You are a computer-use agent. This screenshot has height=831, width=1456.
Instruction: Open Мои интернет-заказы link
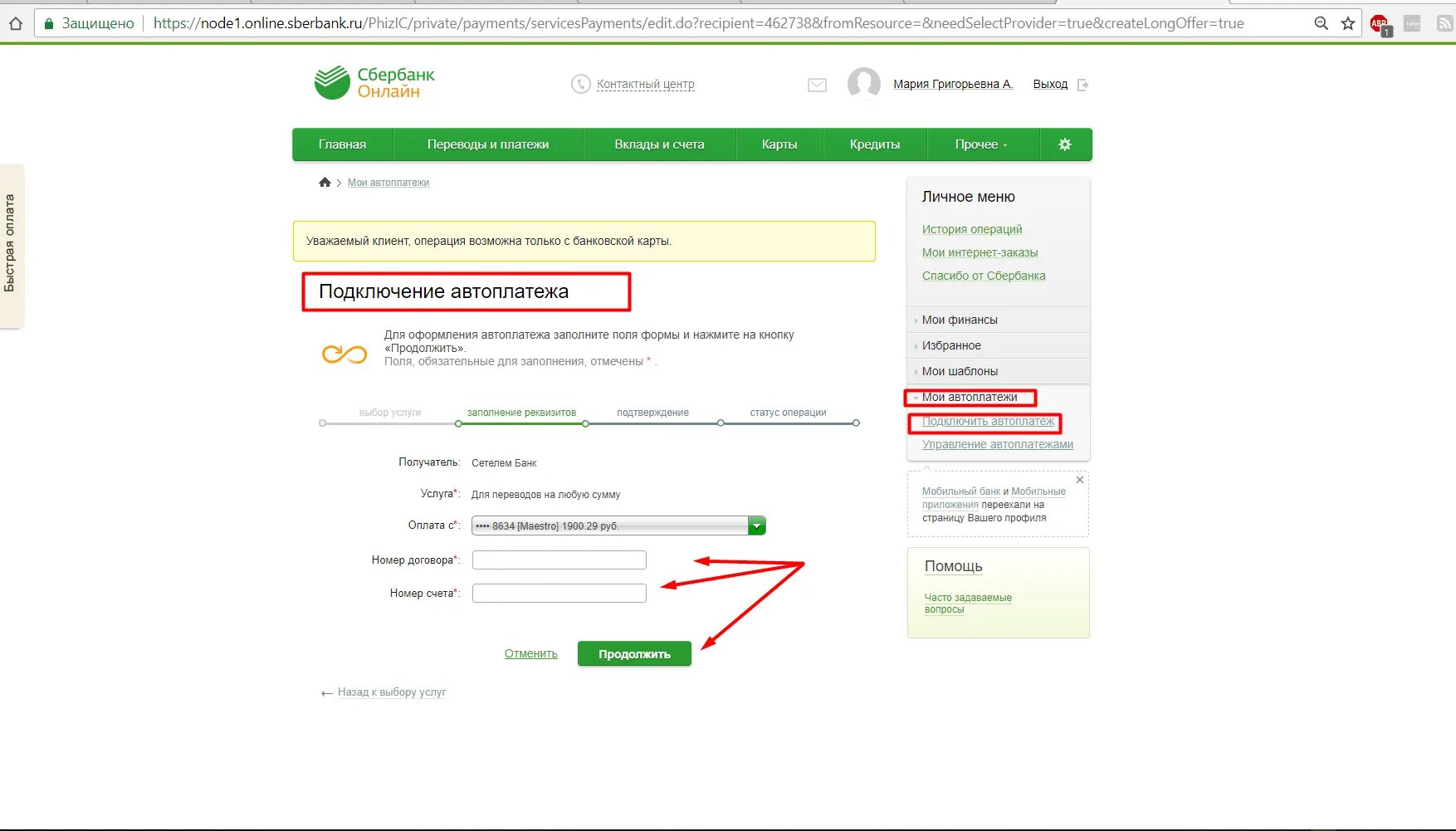(980, 252)
